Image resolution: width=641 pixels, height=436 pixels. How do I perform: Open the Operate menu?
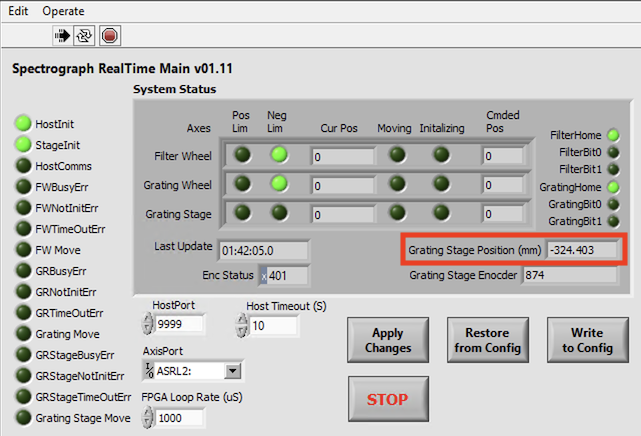tap(63, 10)
